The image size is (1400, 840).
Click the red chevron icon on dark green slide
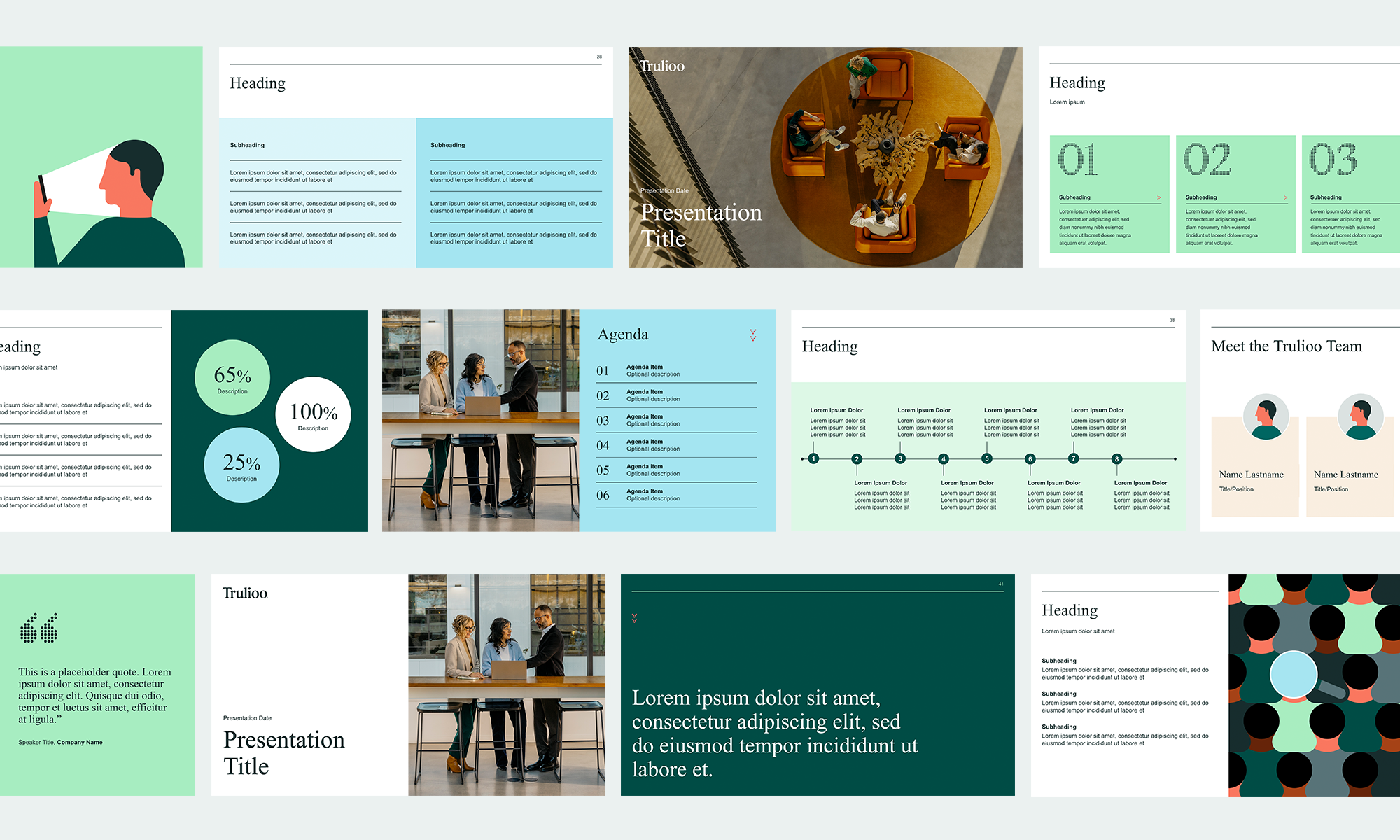634,618
